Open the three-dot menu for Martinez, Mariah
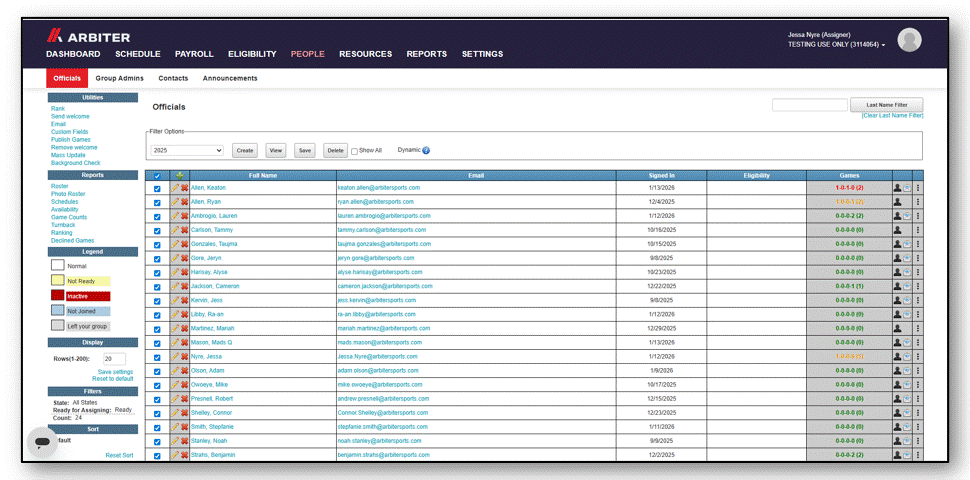The height and width of the screenshot is (480, 970). click(x=918, y=328)
